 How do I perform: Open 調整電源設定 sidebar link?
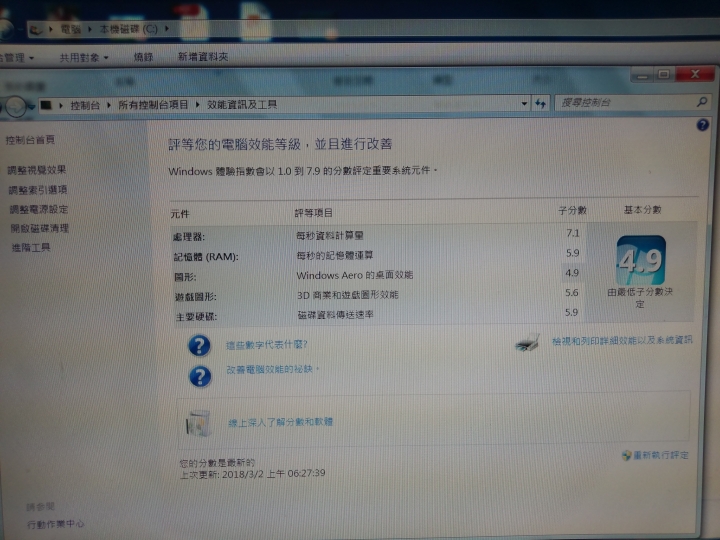tap(39, 209)
